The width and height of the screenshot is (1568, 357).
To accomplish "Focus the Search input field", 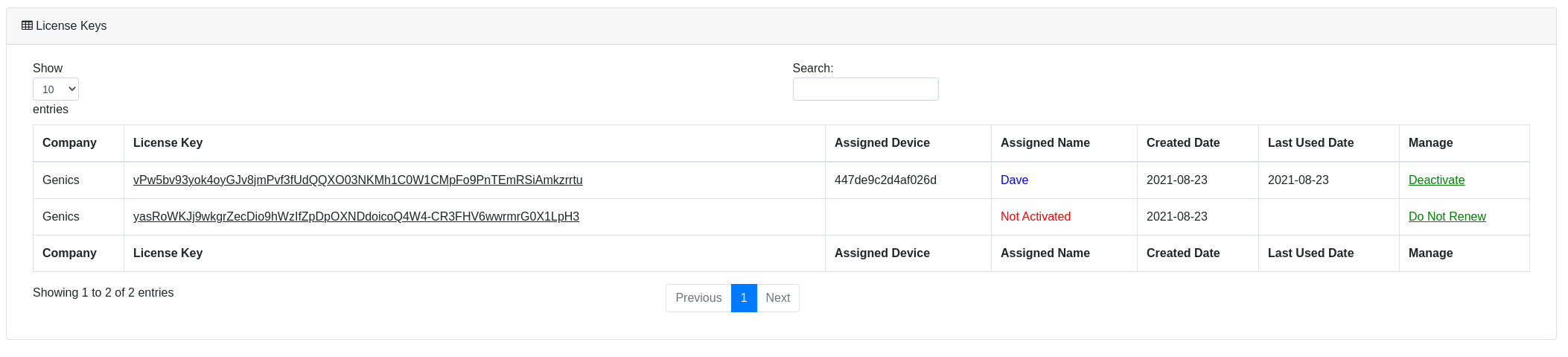I will [x=865, y=89].
